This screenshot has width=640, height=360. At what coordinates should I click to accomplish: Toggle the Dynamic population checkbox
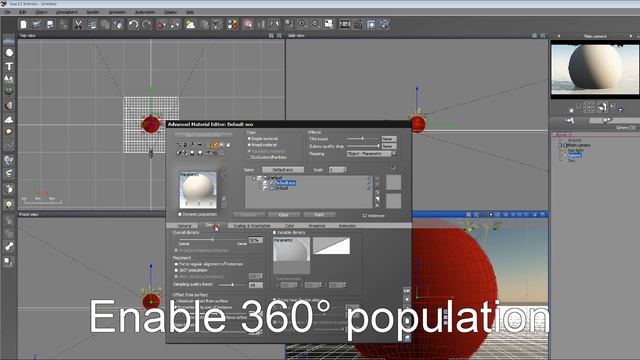[x=180, y=214]
